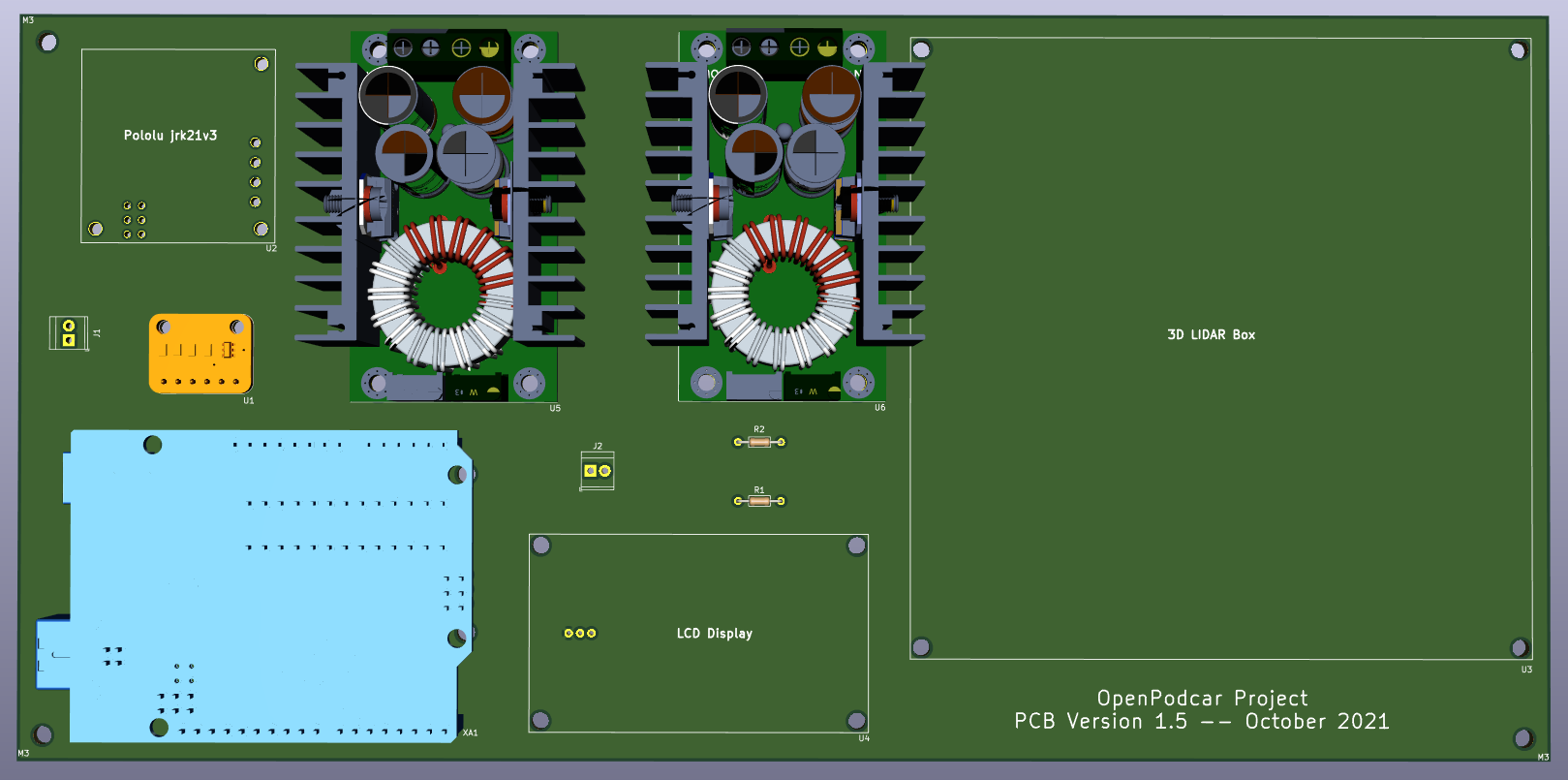
Task: Click the Pololu jrk21v3 label
Action: click(170, 136)
